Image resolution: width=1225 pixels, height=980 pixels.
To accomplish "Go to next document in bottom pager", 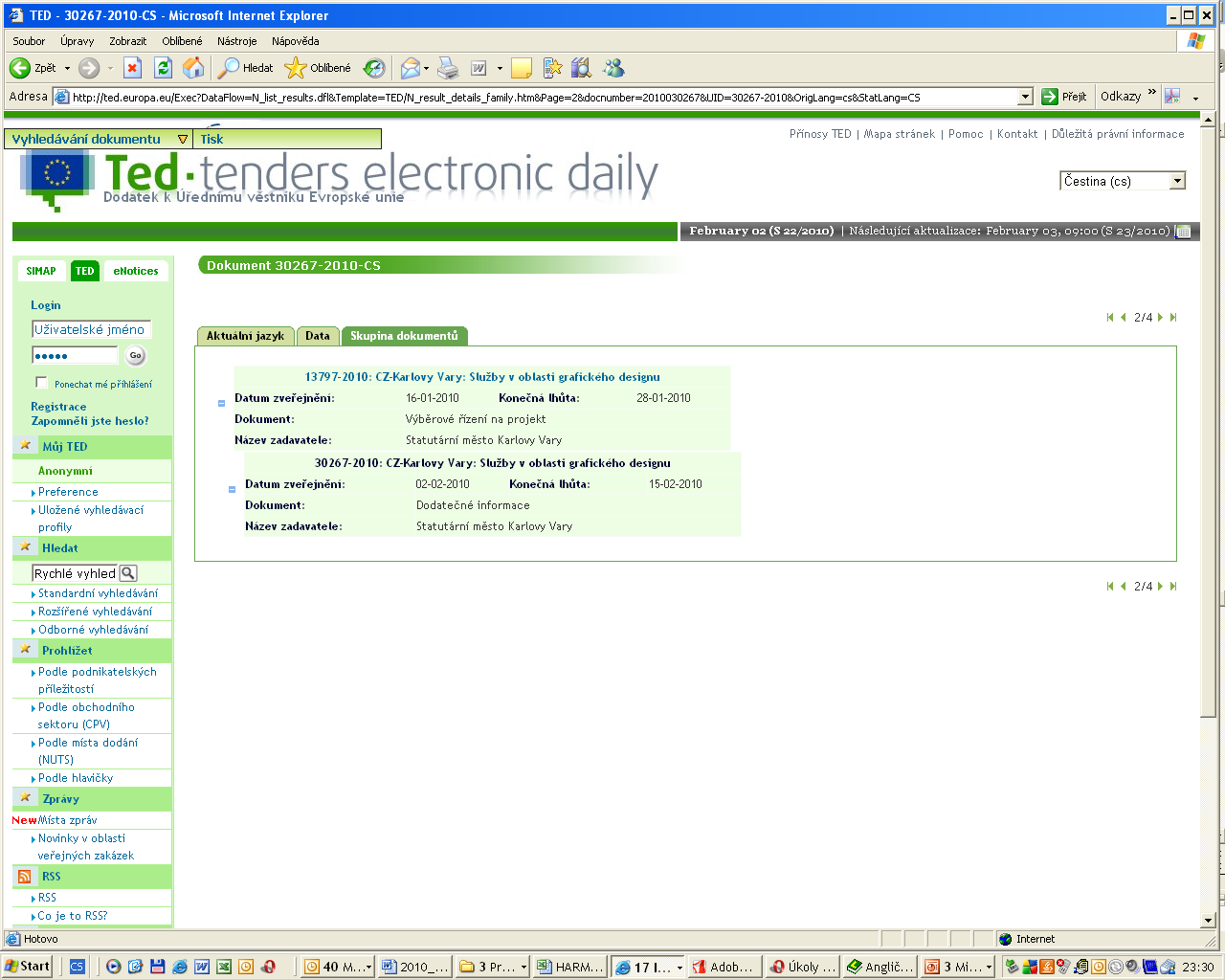I will 1160,587.
